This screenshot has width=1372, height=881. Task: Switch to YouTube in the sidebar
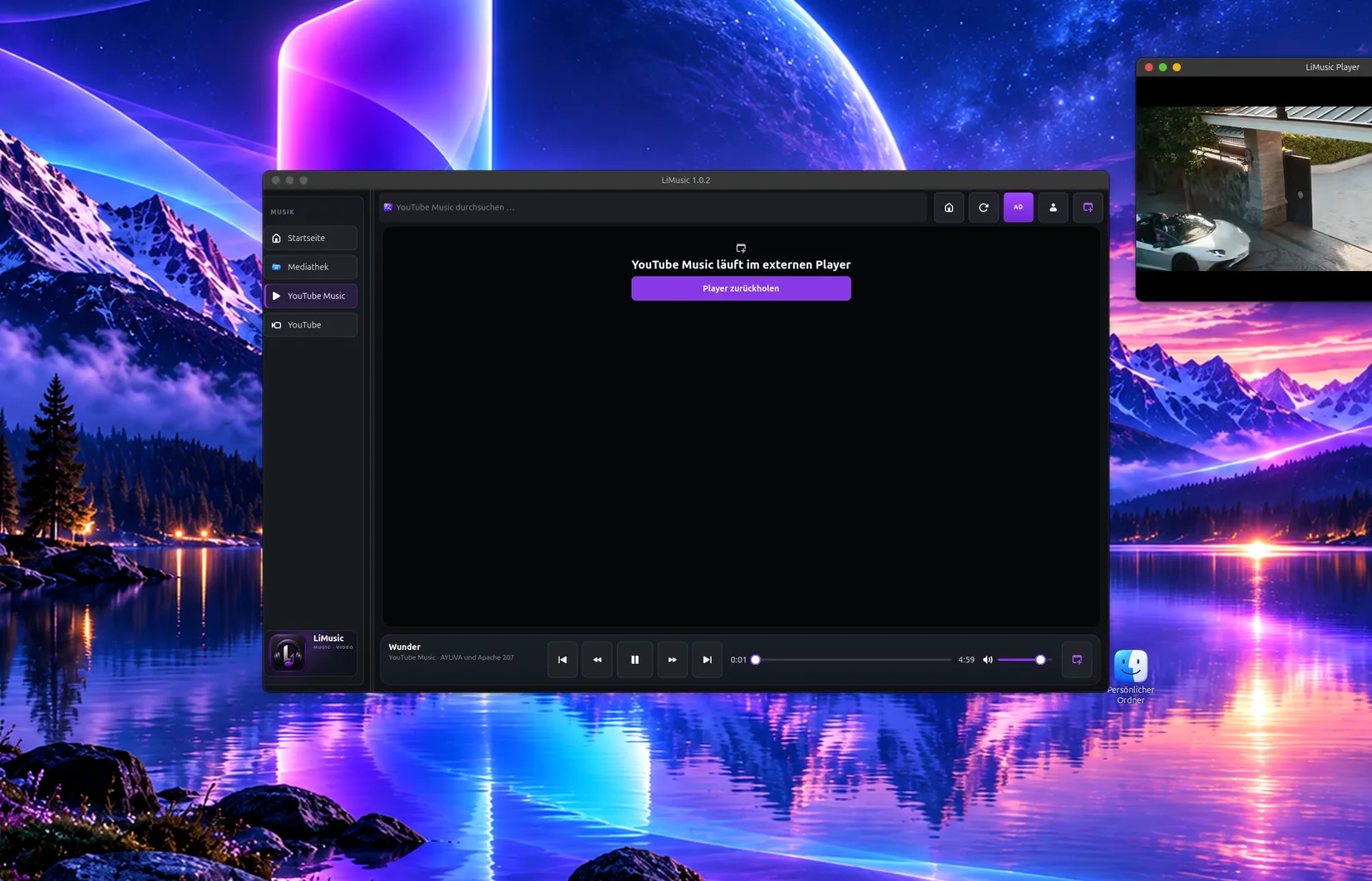[312, 326]
